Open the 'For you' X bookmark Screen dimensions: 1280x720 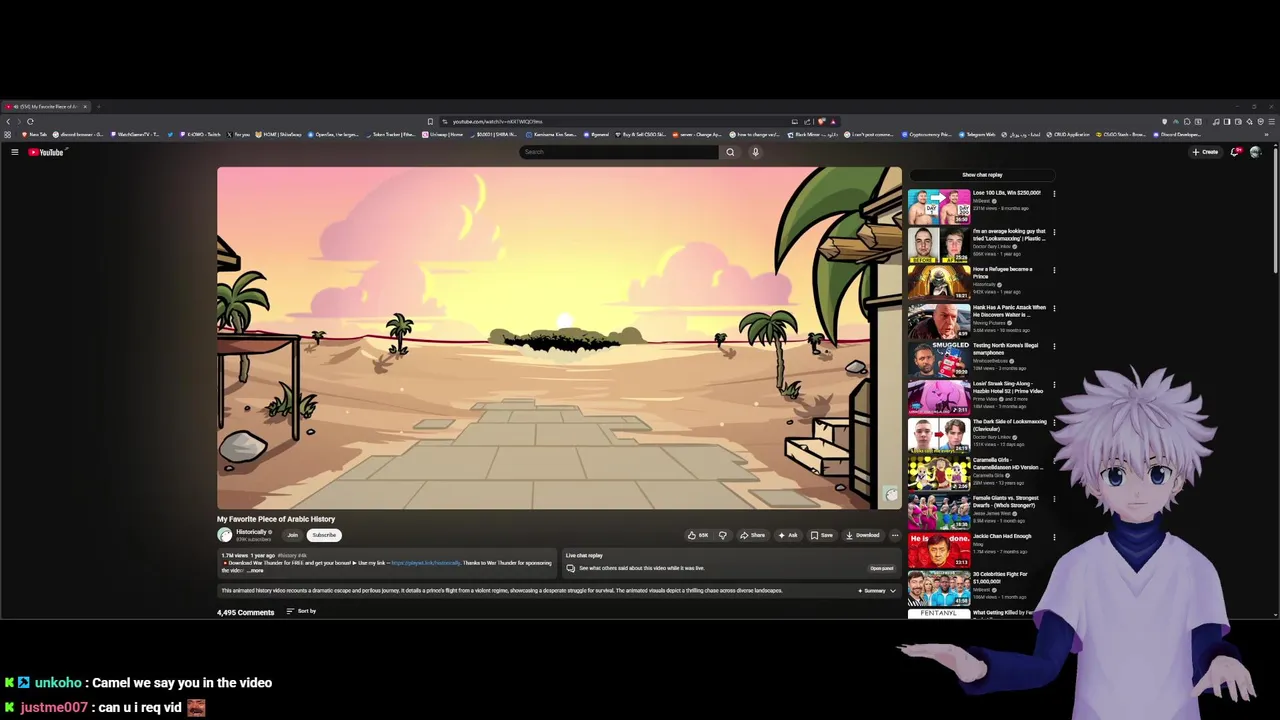pos(239,134)
